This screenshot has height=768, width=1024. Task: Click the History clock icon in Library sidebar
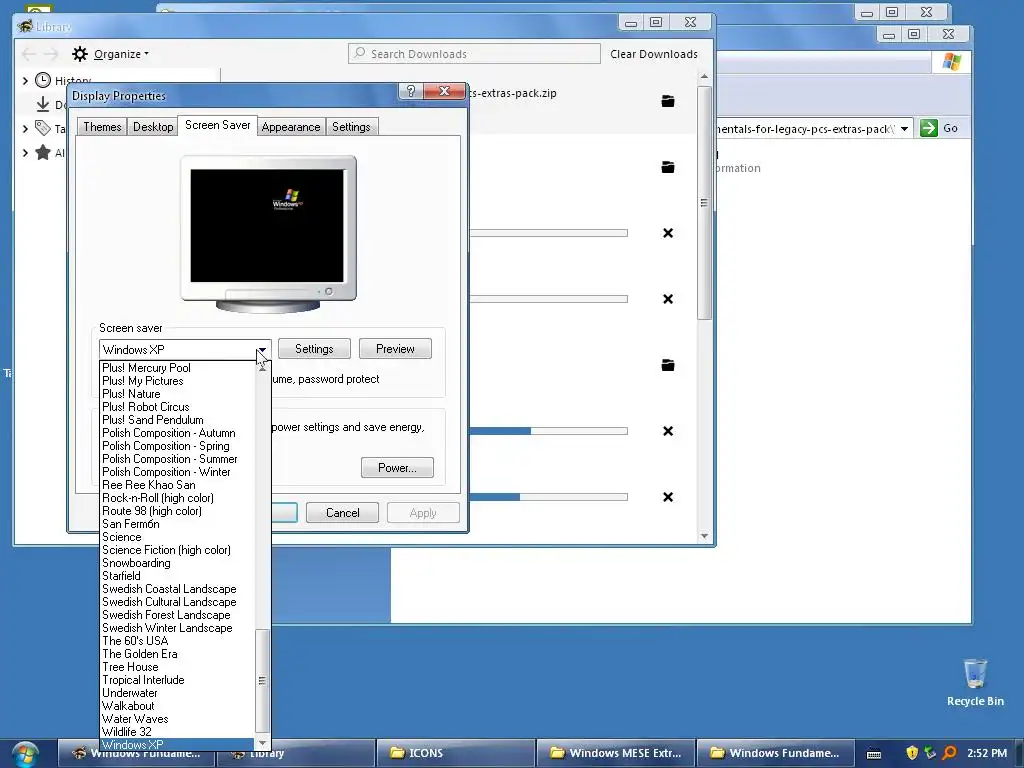[42, 80]
